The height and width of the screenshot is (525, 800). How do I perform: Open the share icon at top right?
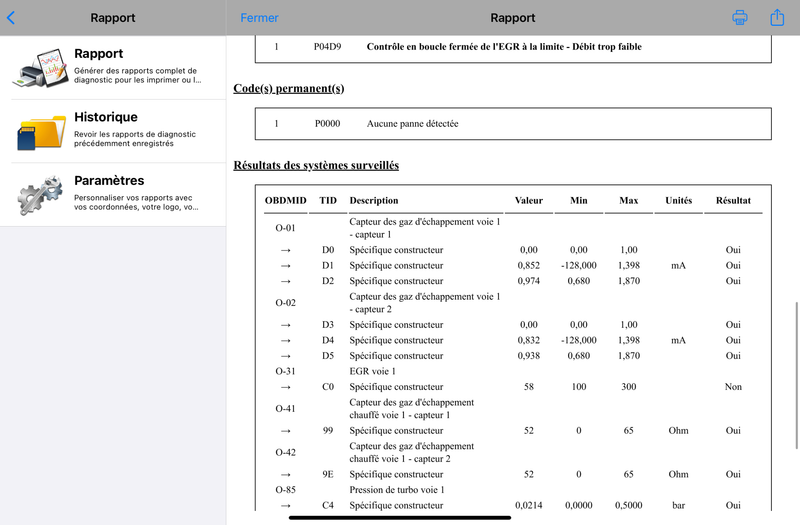click(x=777, y=17)
